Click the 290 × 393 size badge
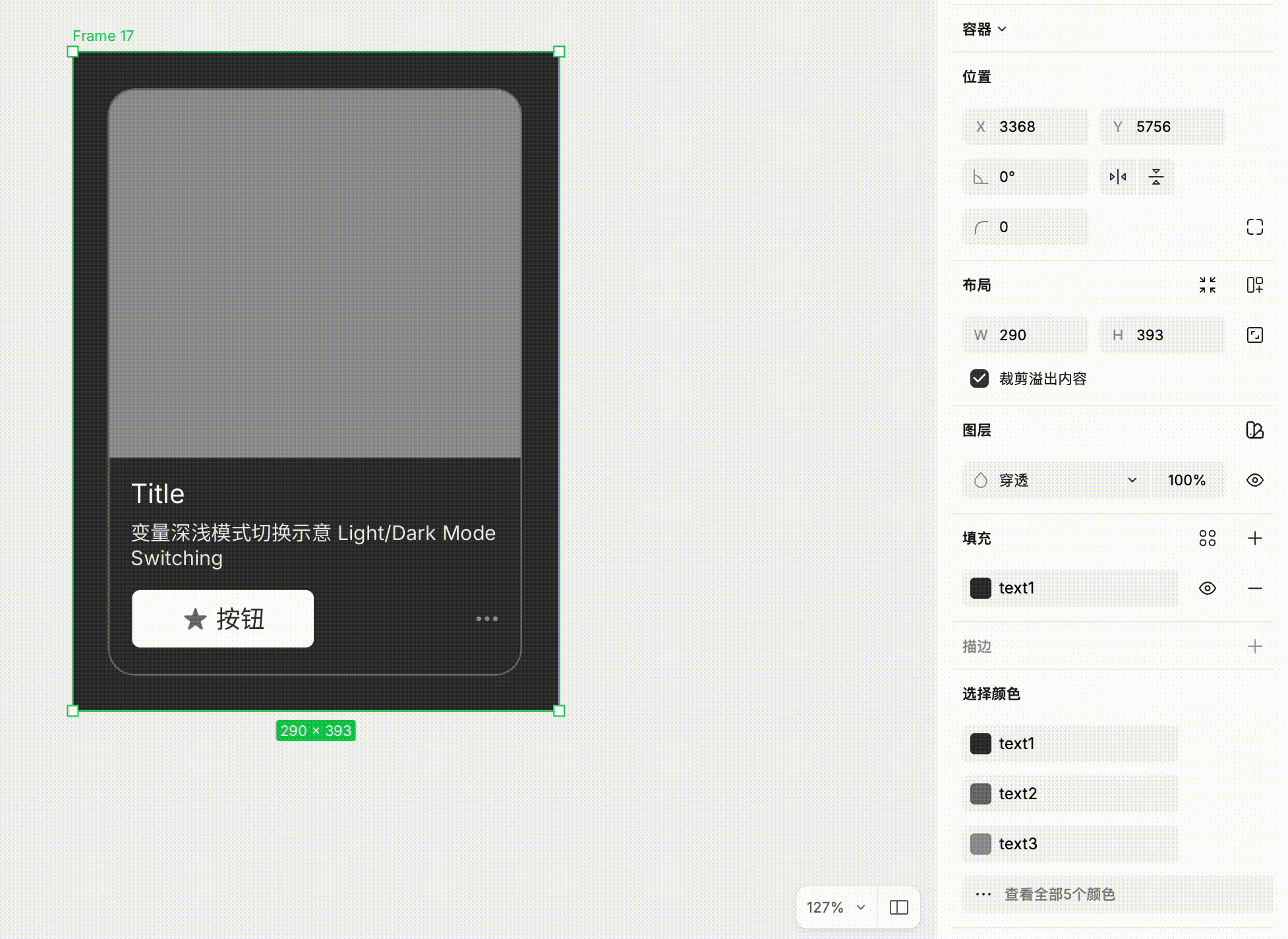This screenshot has height=939, width=1288. 316,731
